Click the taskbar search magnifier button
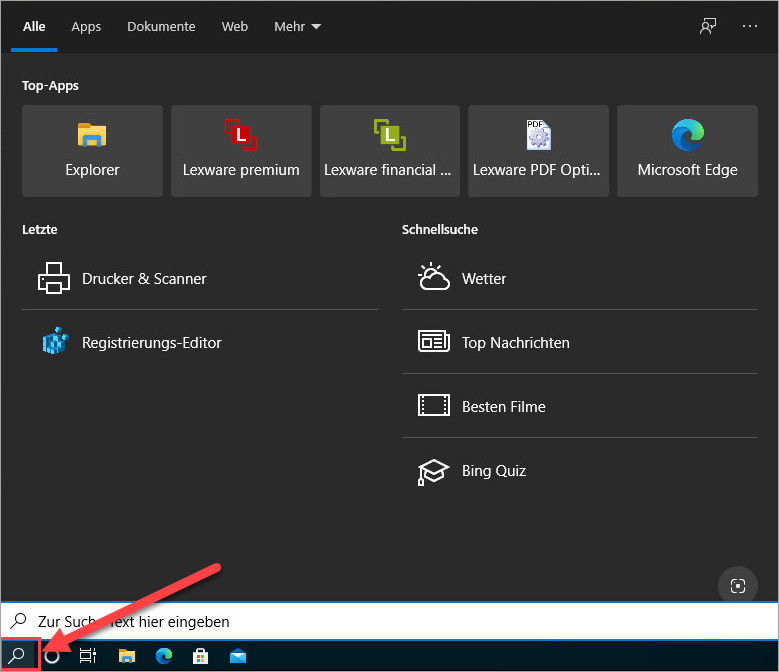The image size is (779, 672). (x=17, y=656)
